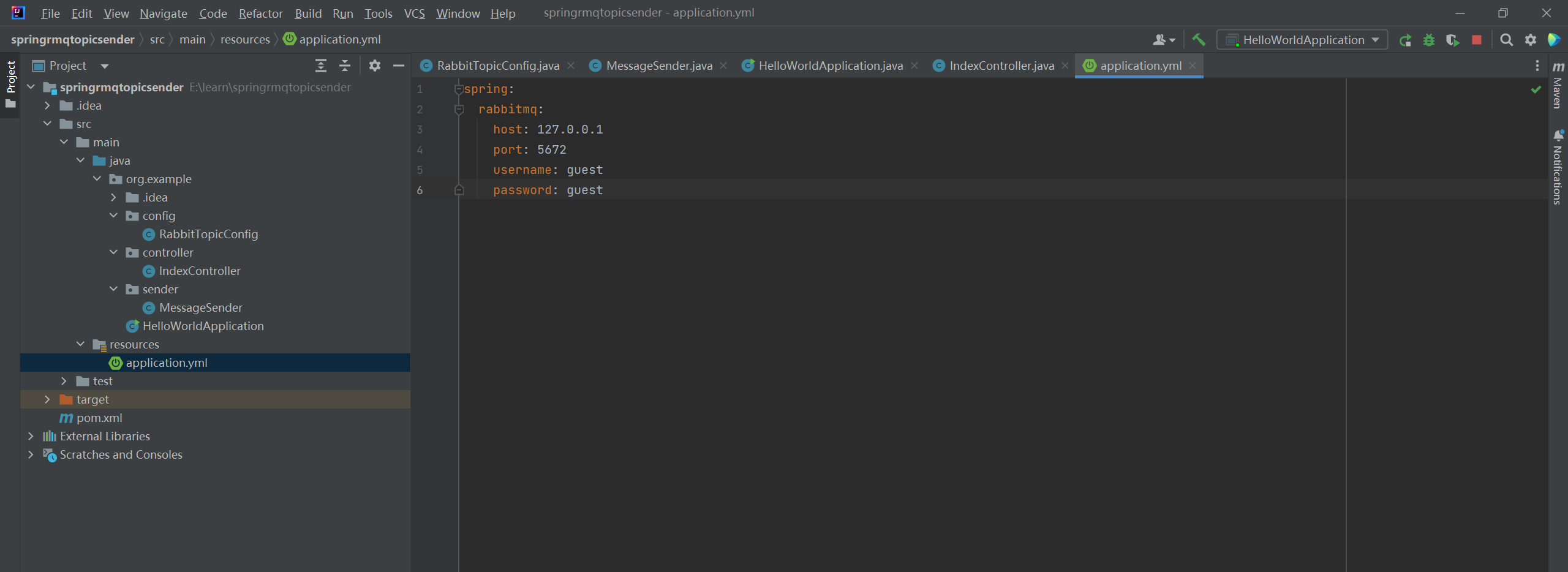Run with Coverage using the shield icon
The height and width of the screenshot is (572, 1568).
(1452, 40)
